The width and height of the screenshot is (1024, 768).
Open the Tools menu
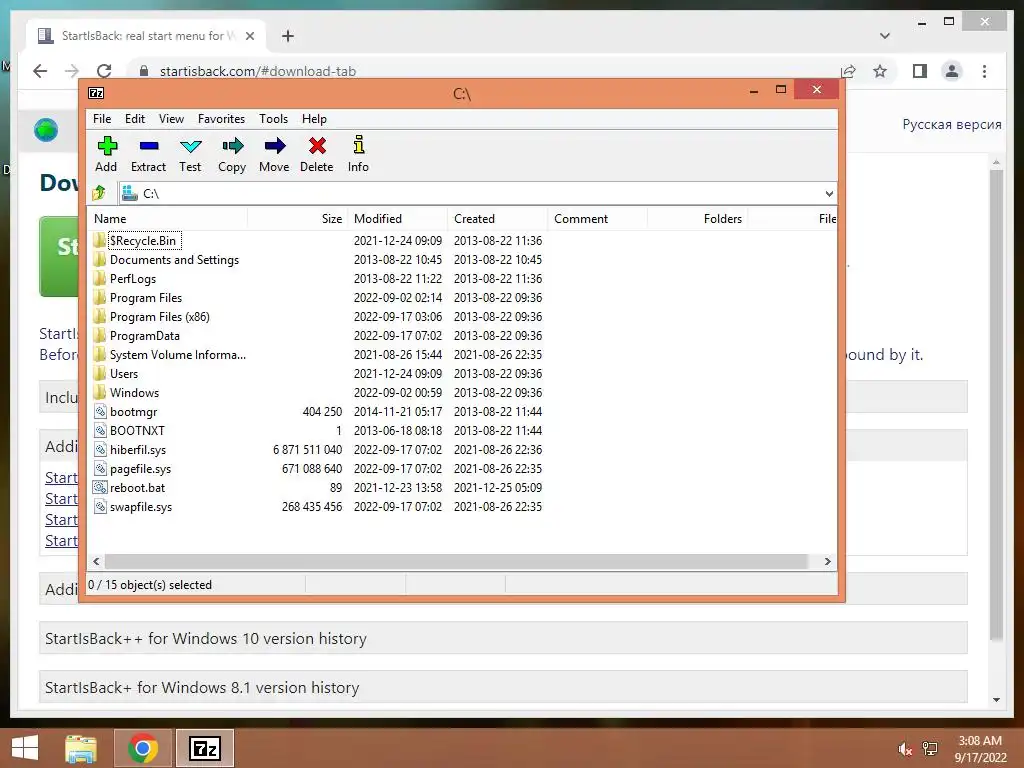pyautogui.click(x=273, y=119)
